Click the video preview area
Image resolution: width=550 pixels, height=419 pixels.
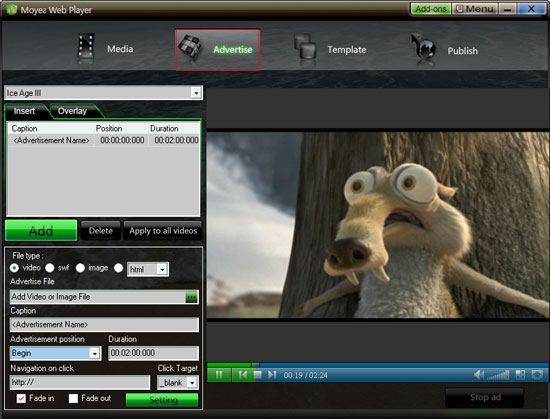378,225
